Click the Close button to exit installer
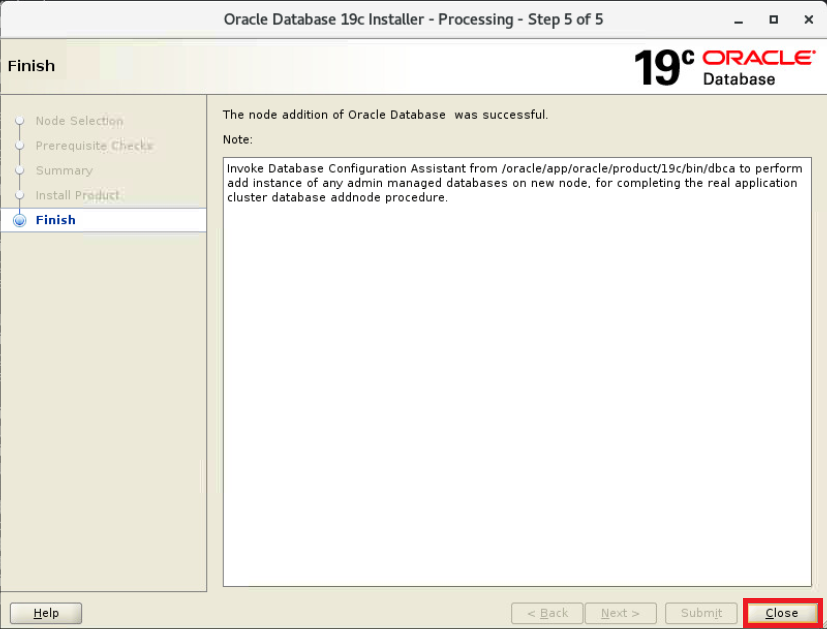This screenshot has width=827, height=629. tap(782, 613)
